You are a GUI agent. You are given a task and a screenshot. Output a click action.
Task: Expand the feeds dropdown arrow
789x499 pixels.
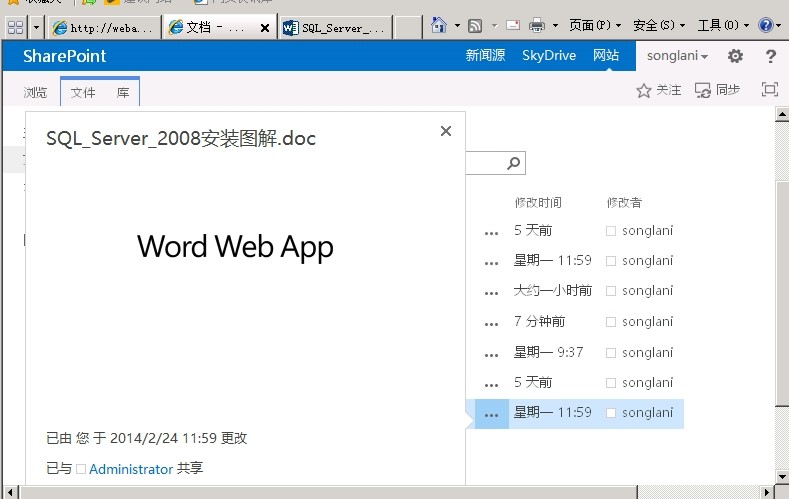pyautogui.click(x=494, y=25)
